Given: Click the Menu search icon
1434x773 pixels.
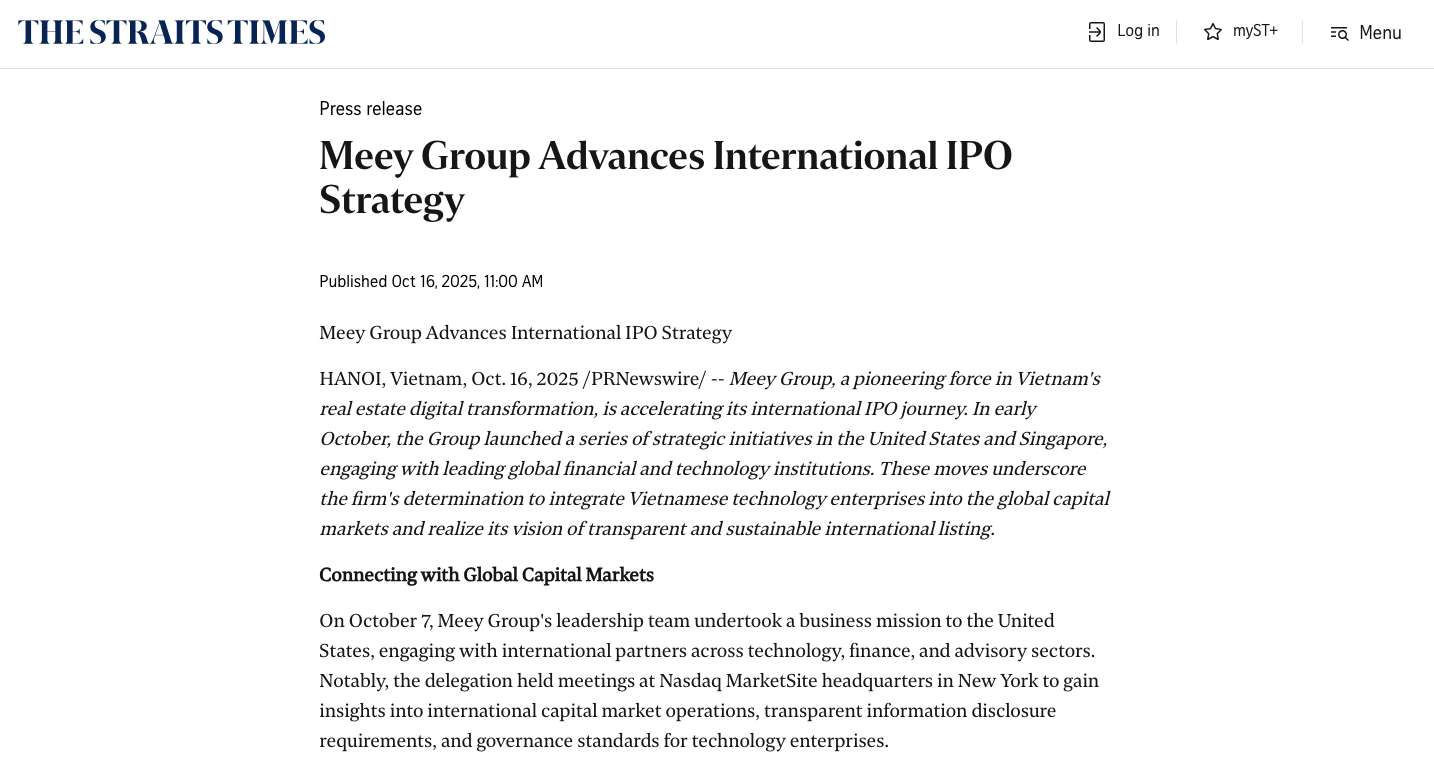Looking at the screenshot, I should tap(1339, 33).
